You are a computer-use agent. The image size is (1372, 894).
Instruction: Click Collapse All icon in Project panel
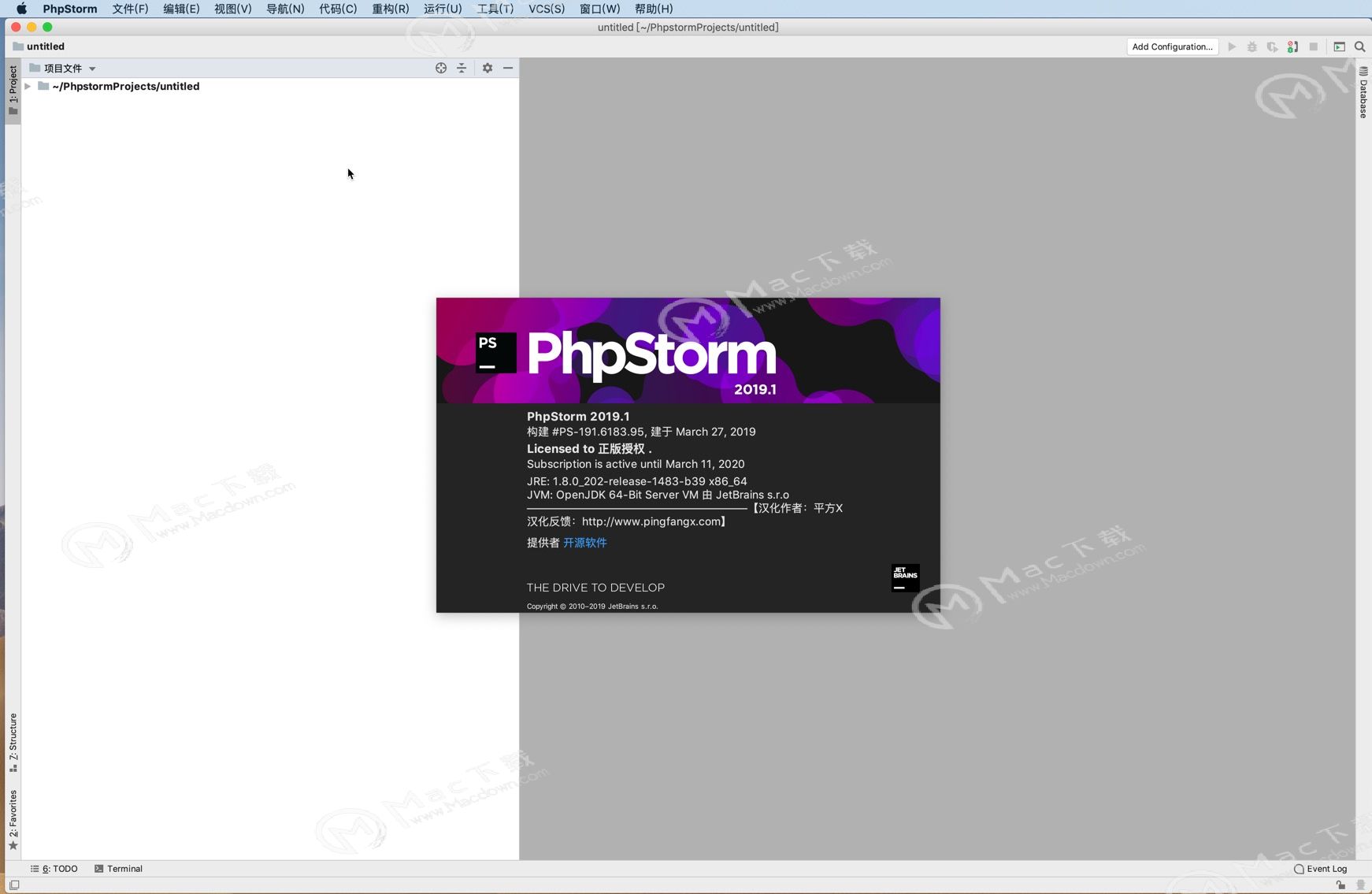coord(462,68)
